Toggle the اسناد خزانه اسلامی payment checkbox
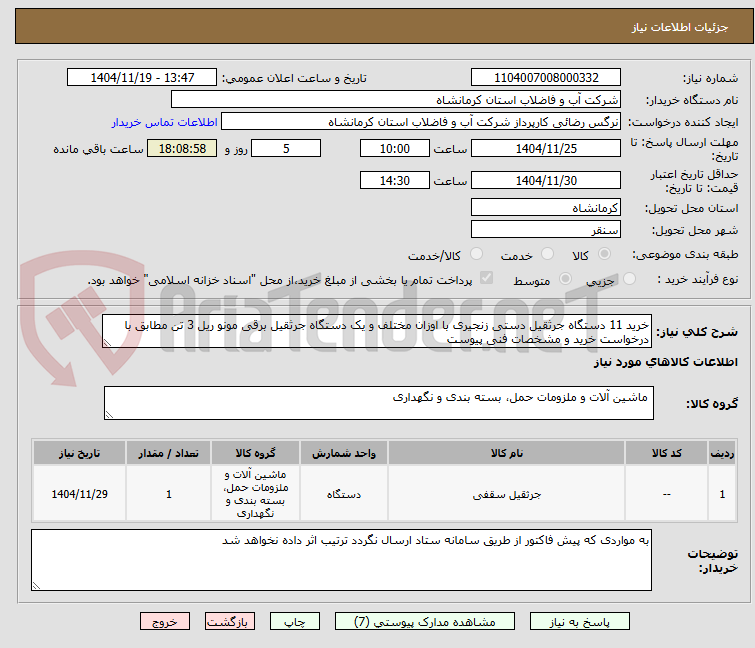Screen dimensions: 755x648 point(487,278)
